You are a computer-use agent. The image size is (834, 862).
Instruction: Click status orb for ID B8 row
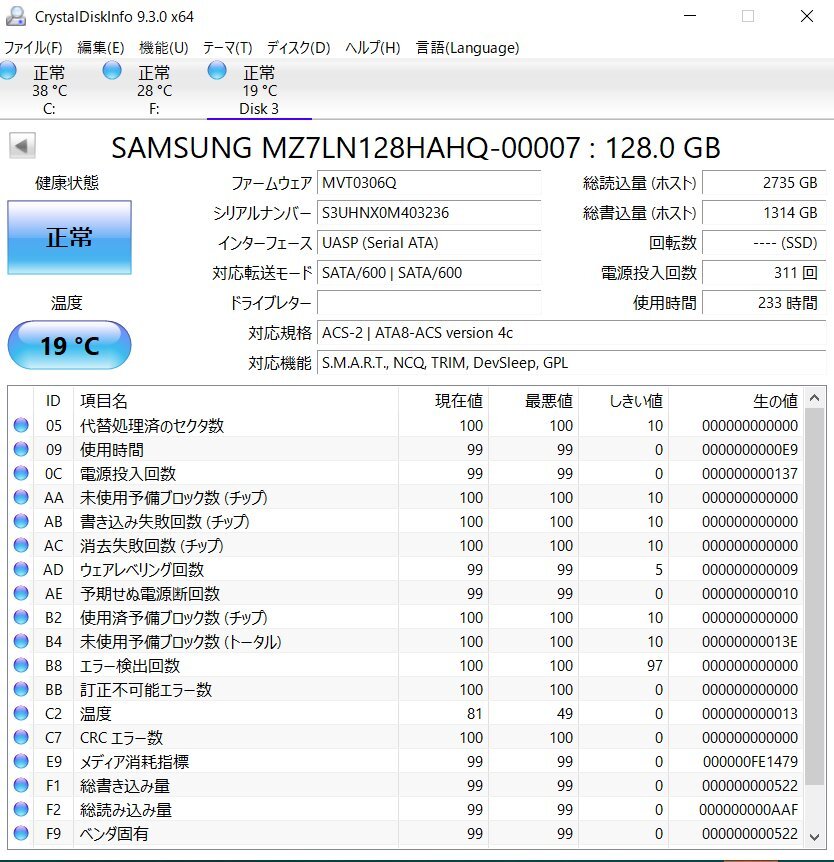(21, 665)
